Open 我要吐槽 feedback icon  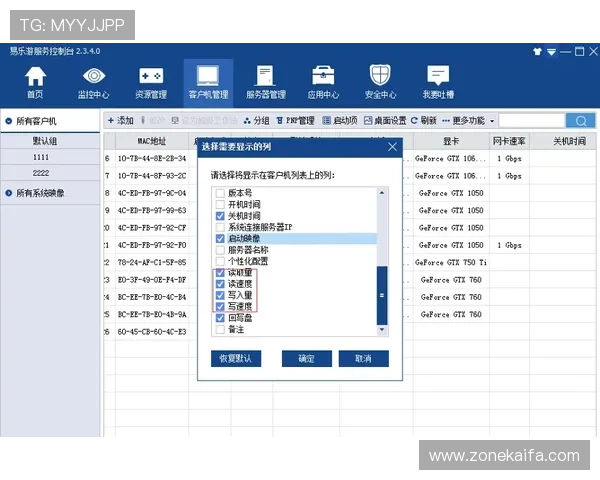coord(438,82)
